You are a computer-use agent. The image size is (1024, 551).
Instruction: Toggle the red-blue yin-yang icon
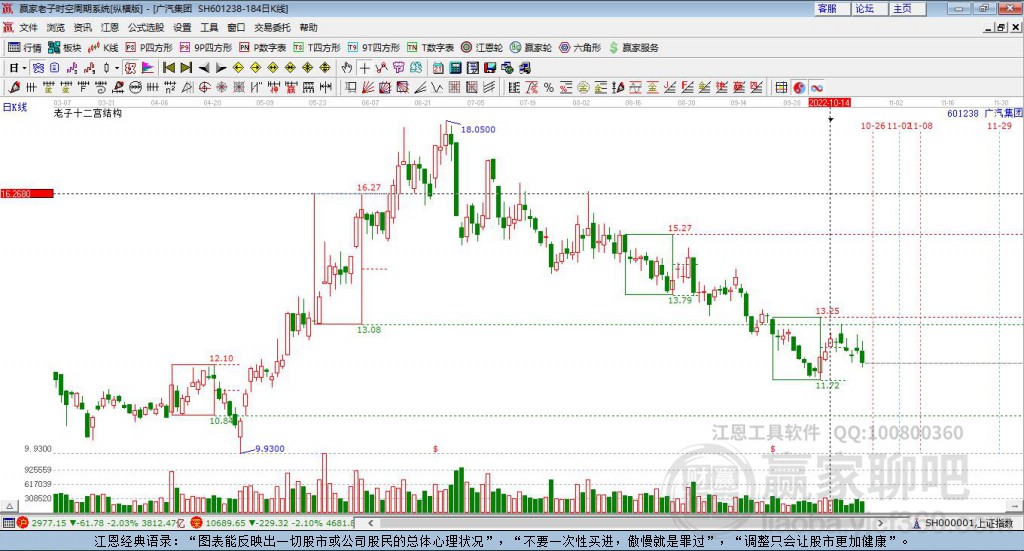pos(799,87)
